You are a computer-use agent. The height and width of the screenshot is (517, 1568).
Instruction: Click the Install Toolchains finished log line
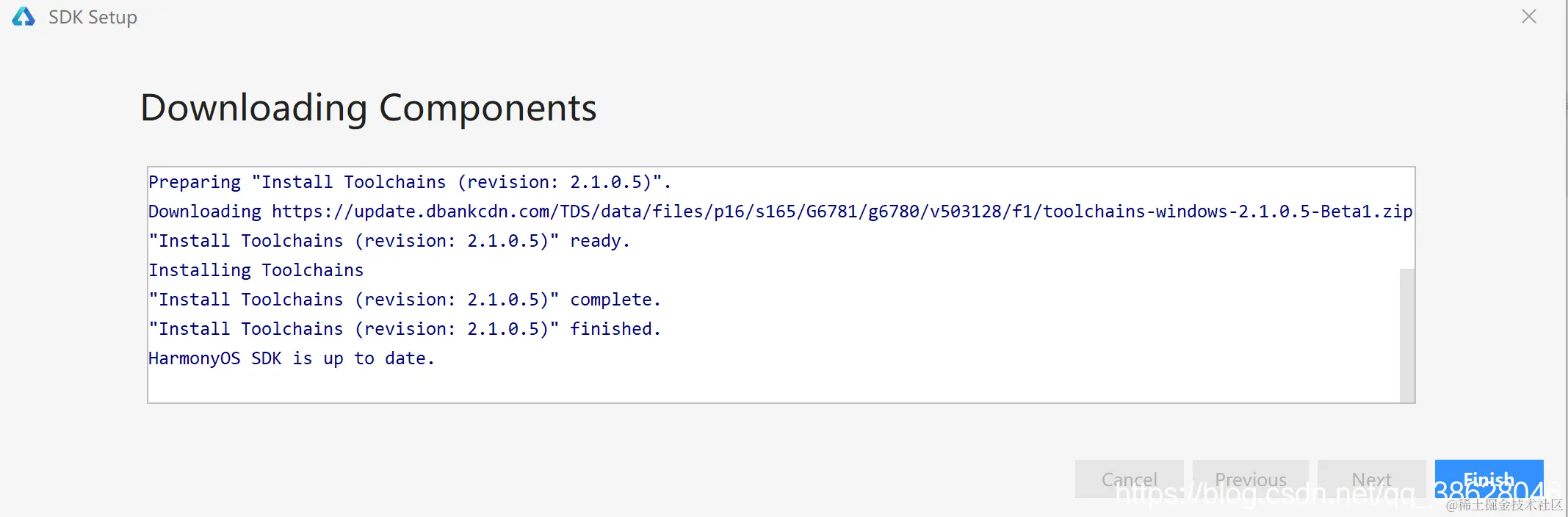(x=404, y=329)
